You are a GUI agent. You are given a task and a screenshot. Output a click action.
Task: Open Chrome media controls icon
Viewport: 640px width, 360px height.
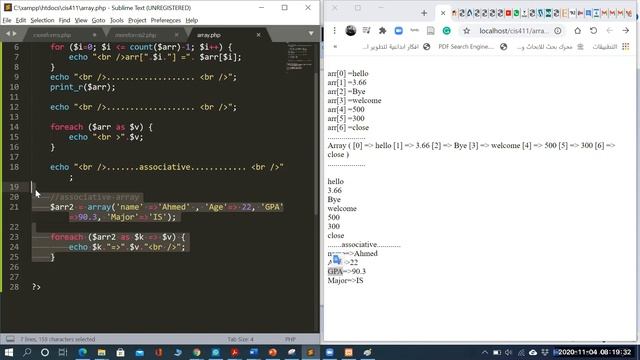click(x=367, y=31)
